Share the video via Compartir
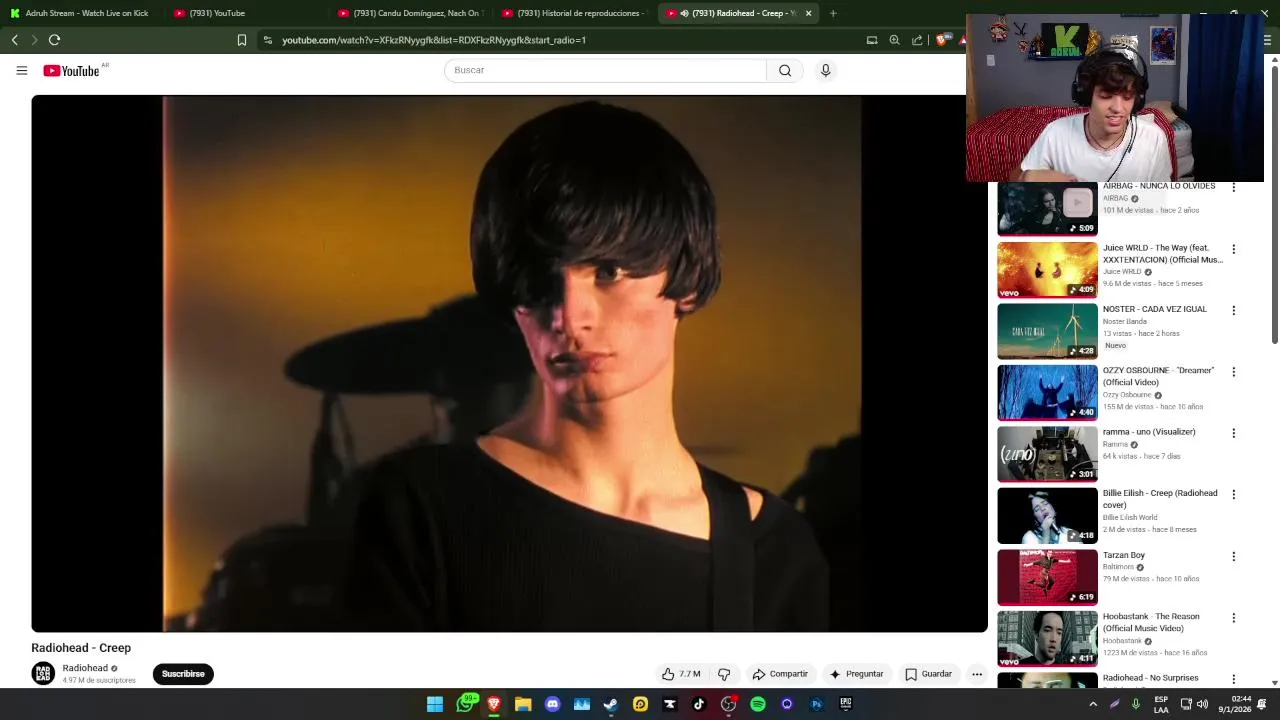 click(x=780, y=674)
